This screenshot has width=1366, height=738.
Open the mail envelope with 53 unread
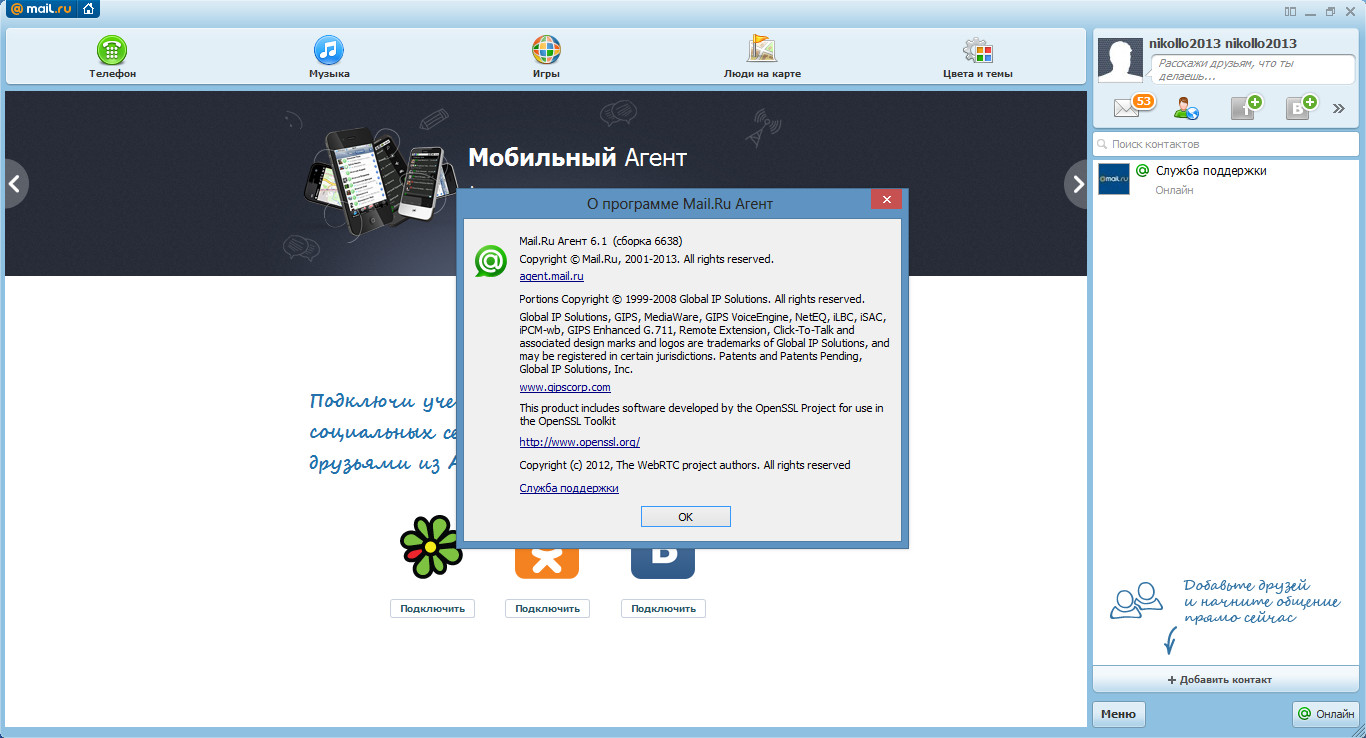[1134, 107]
